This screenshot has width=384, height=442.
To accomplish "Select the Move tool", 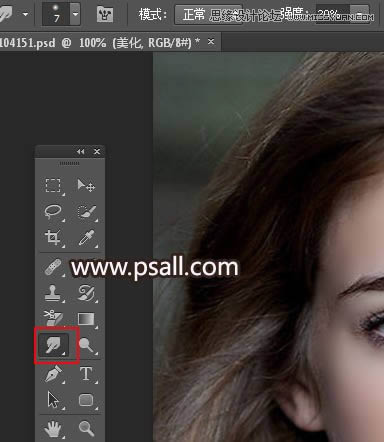I will tap(86, 185).
